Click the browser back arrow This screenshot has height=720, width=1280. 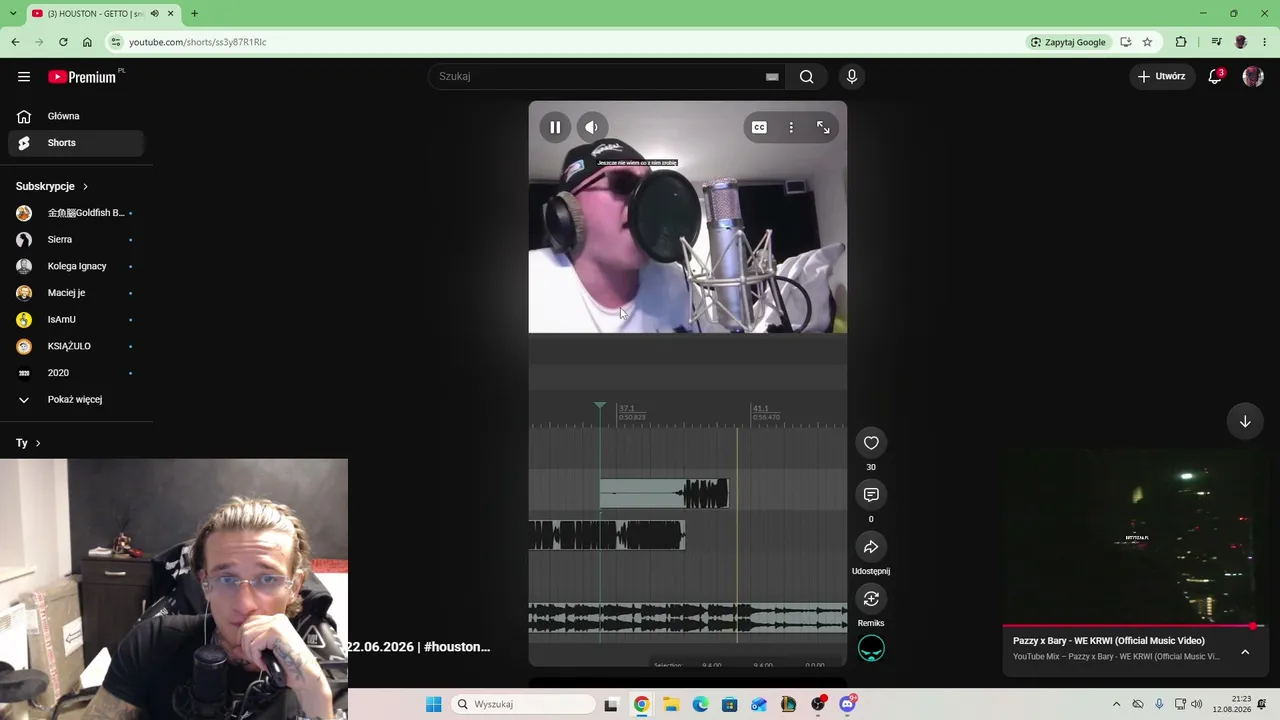(x=15, y=42)
